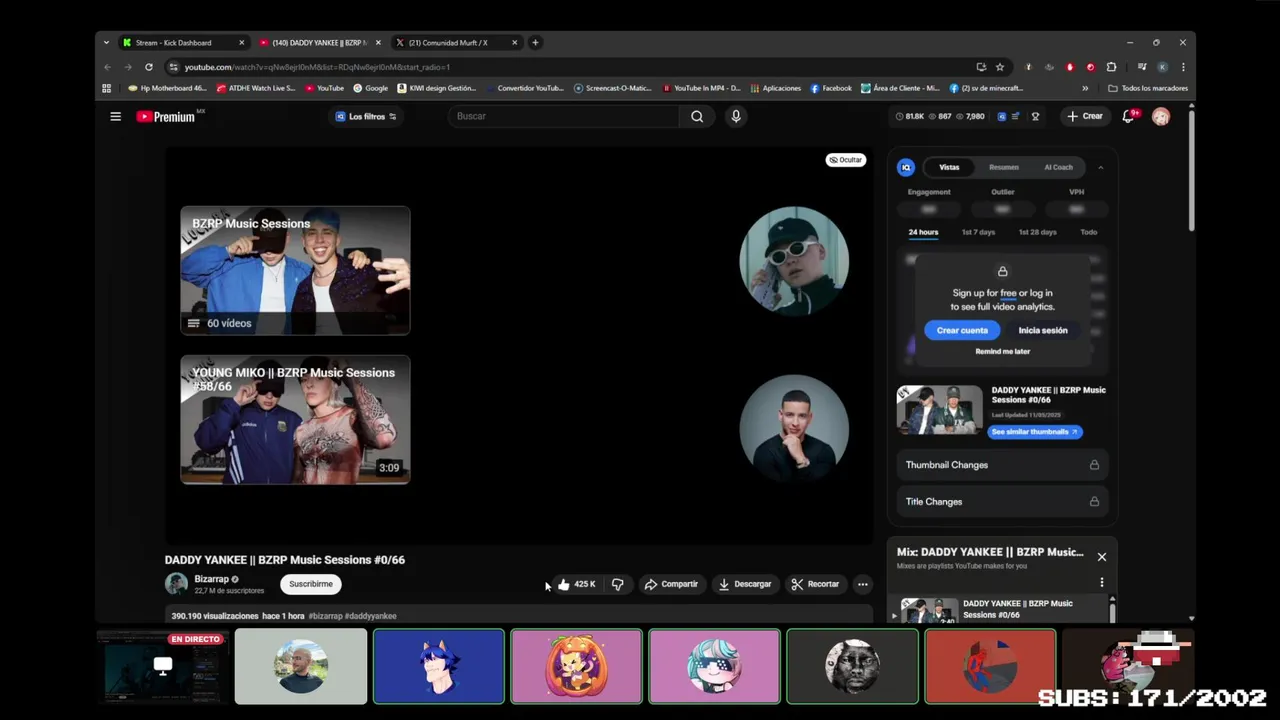Click the search magnifier button
Image resolution: width=1280 pixels, height=720 pixels.
pyautogui.click(x=697, y=117)
